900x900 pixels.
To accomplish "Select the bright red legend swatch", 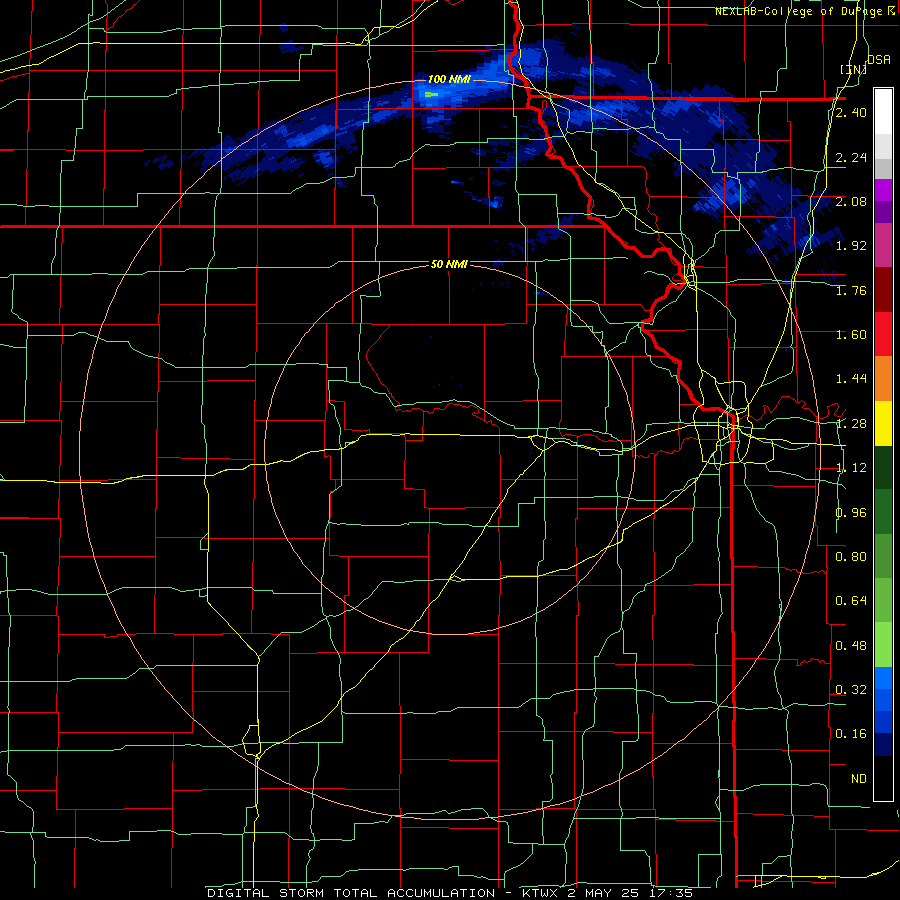I will coord(883,334).
